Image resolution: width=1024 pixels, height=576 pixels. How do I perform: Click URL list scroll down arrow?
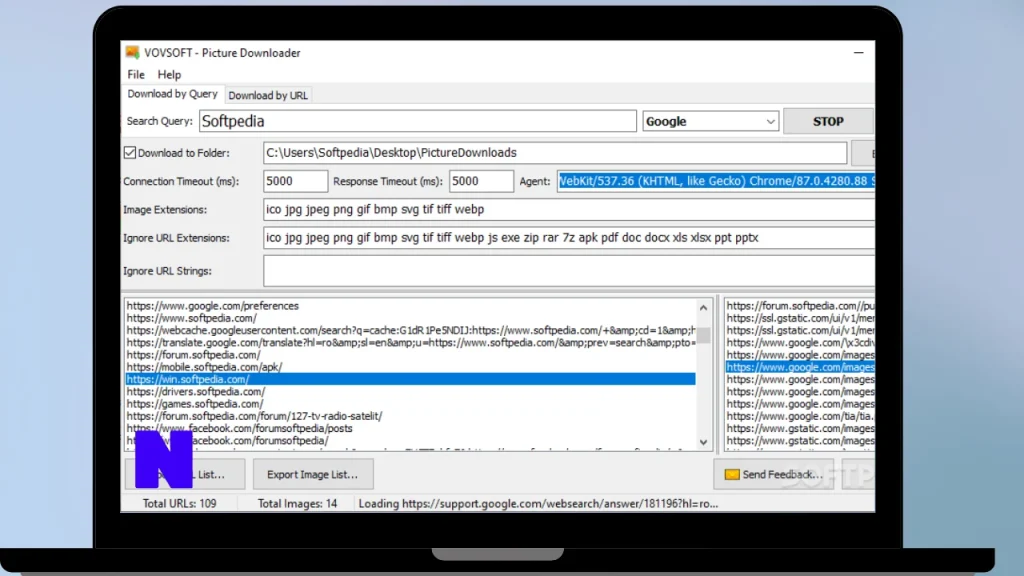pos(703,442)
